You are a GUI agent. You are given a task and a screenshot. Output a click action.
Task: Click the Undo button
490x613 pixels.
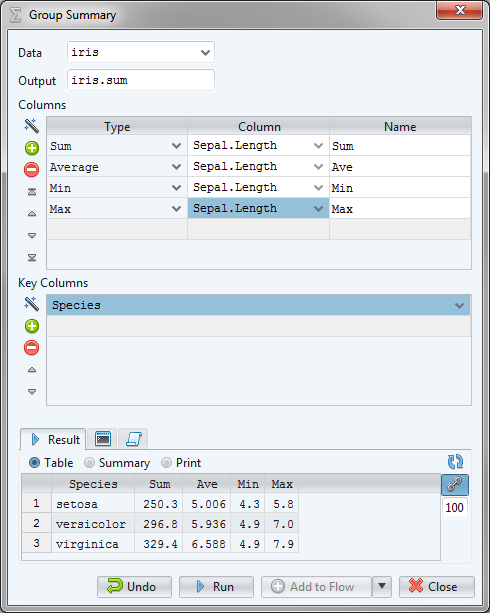tap(134, 586)
